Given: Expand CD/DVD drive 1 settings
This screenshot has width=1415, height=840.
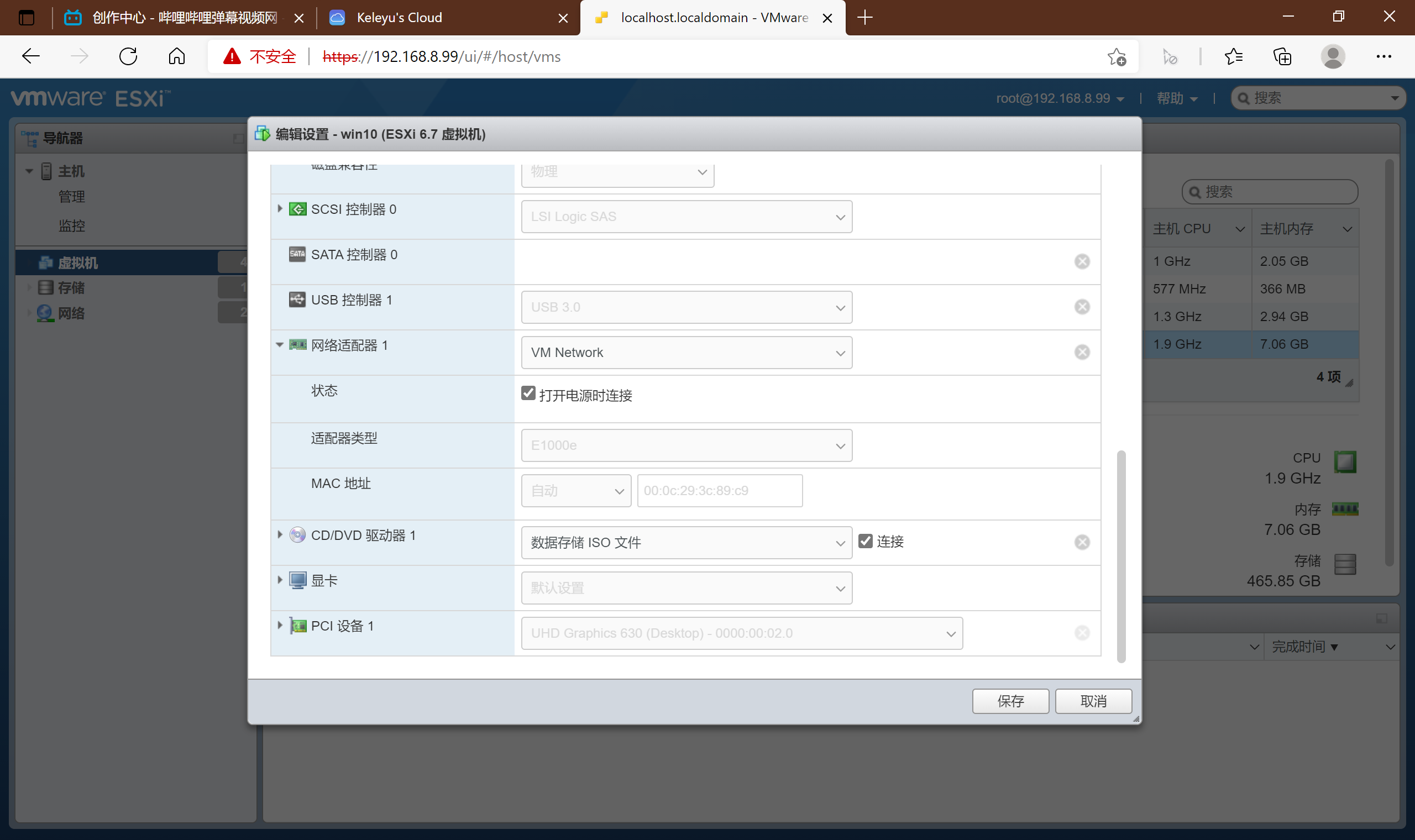Looking at the screenshot, I should pyautogui.click(x=280, y=535).
